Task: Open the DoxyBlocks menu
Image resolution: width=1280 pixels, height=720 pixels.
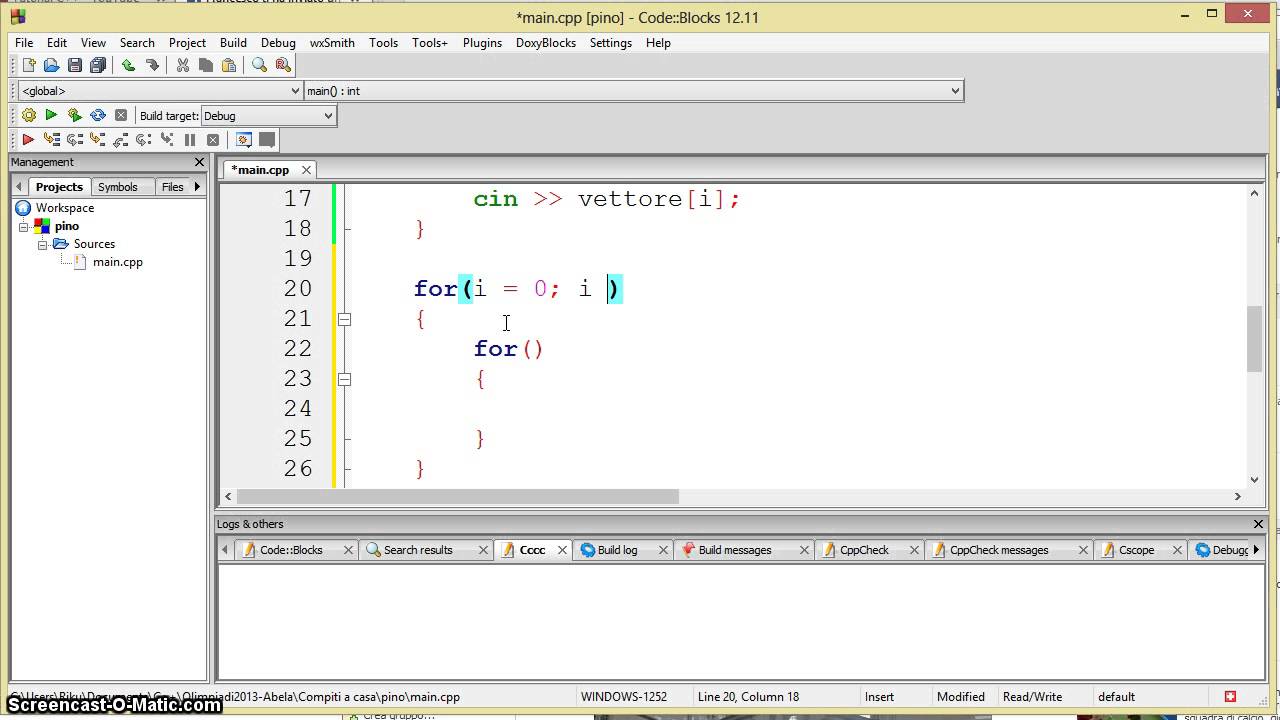Action: click(x=546, y=43)
